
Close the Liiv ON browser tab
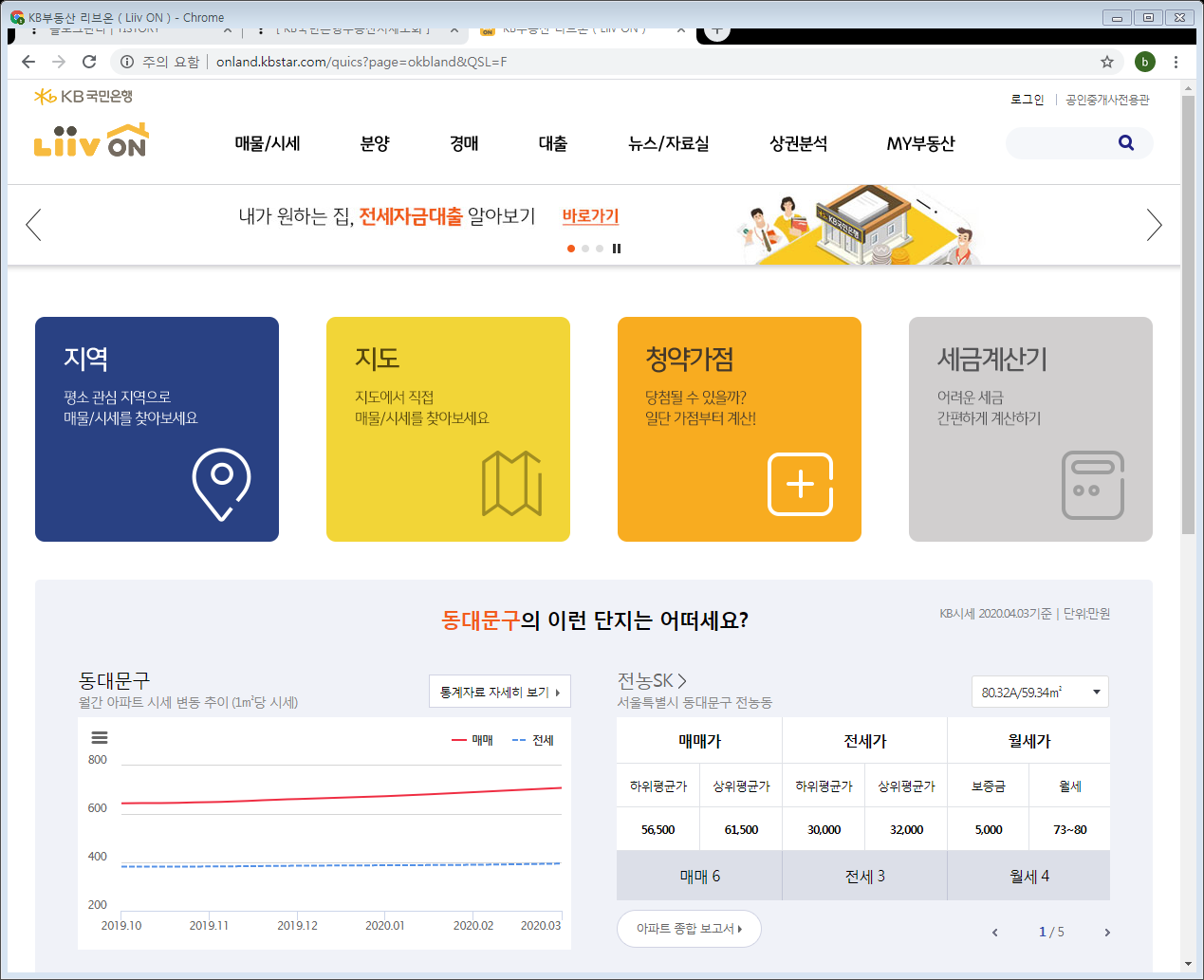[x=680, y=30]
